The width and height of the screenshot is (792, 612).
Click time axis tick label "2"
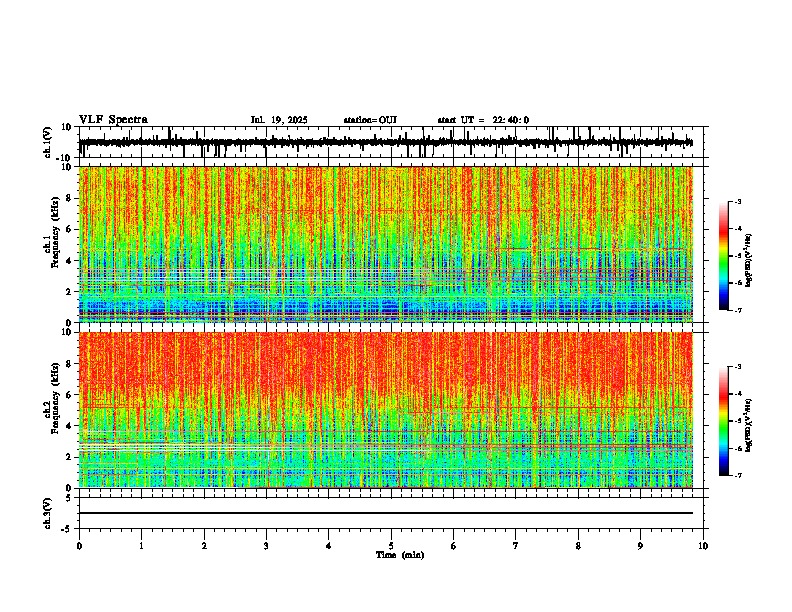[x=204, y=546]
